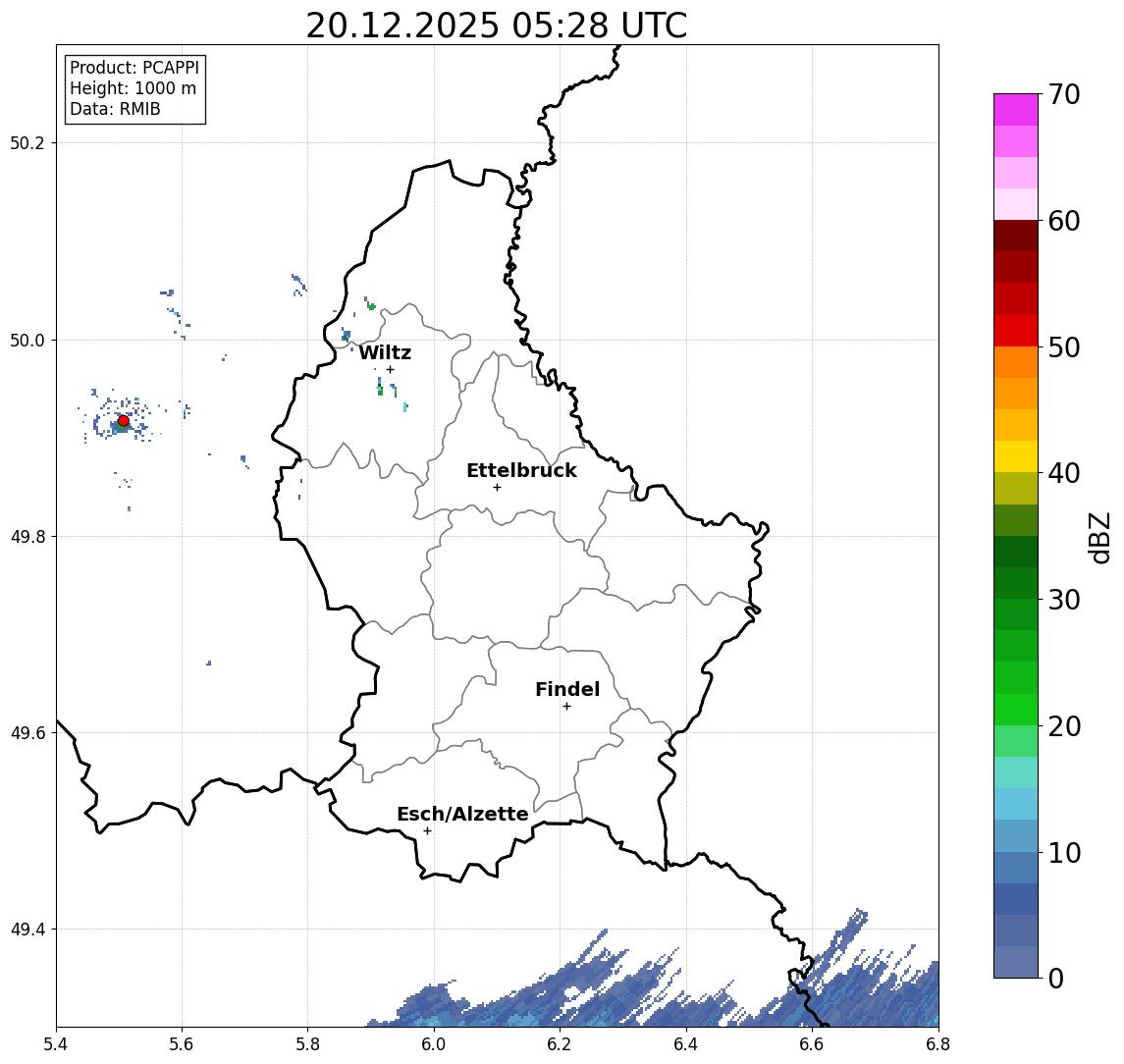Viewport: 1124px width, 1064px height.
Task: Click the 6.0 longitude axis label
Action: (434, 1044)
